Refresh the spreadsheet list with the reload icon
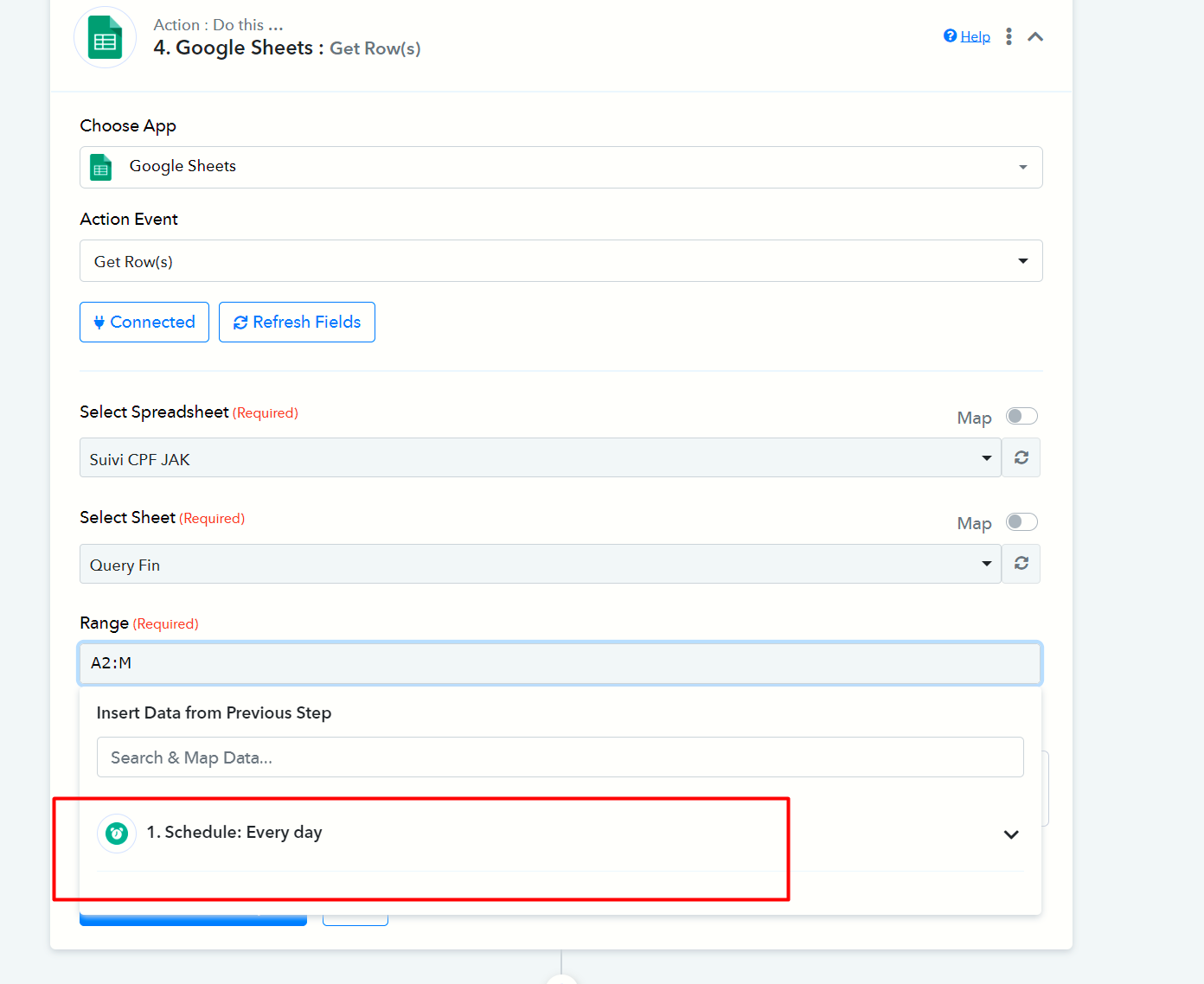Image resolution: width=1204 pixels, height=984 pixels. click(x=1021, y=458)
